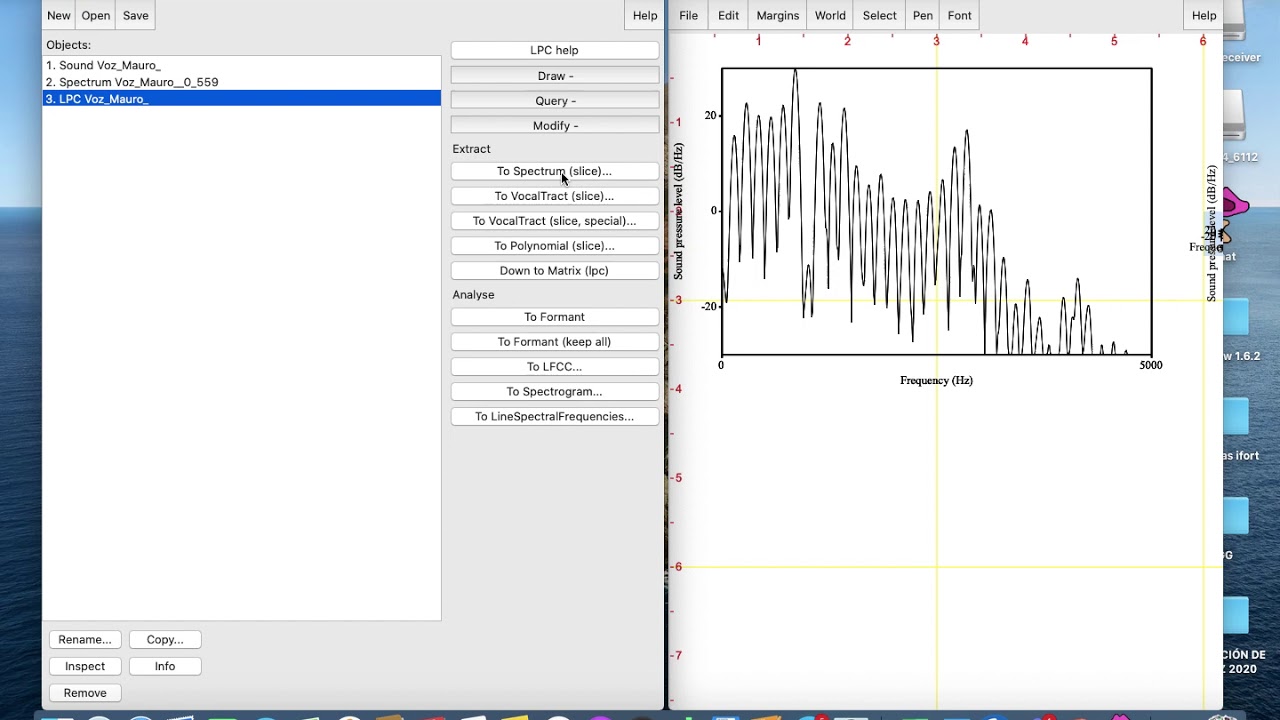Click To Formant (keep all) button
1280x720 pixels.
555,342
